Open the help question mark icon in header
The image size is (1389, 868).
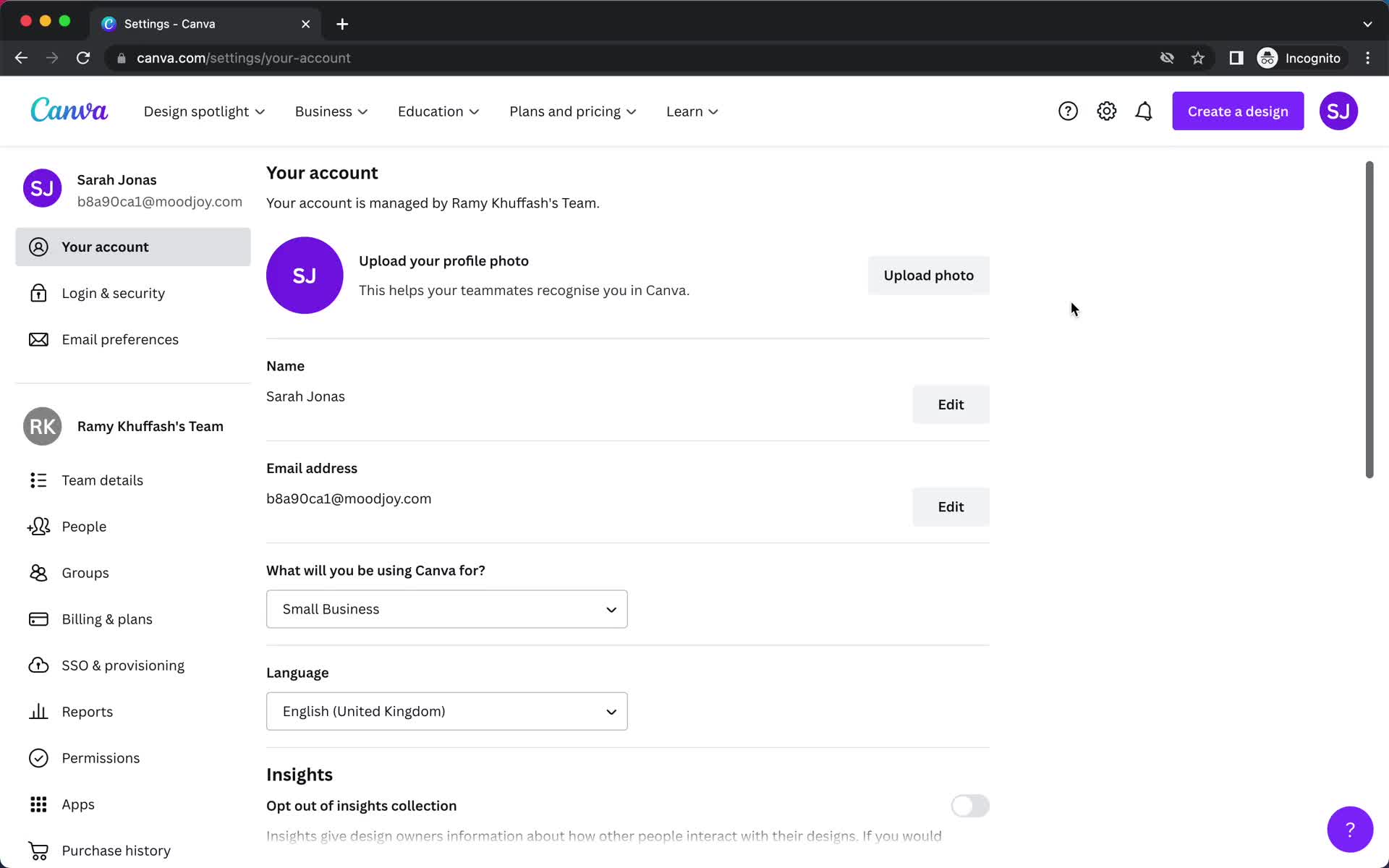[1068, 111]
